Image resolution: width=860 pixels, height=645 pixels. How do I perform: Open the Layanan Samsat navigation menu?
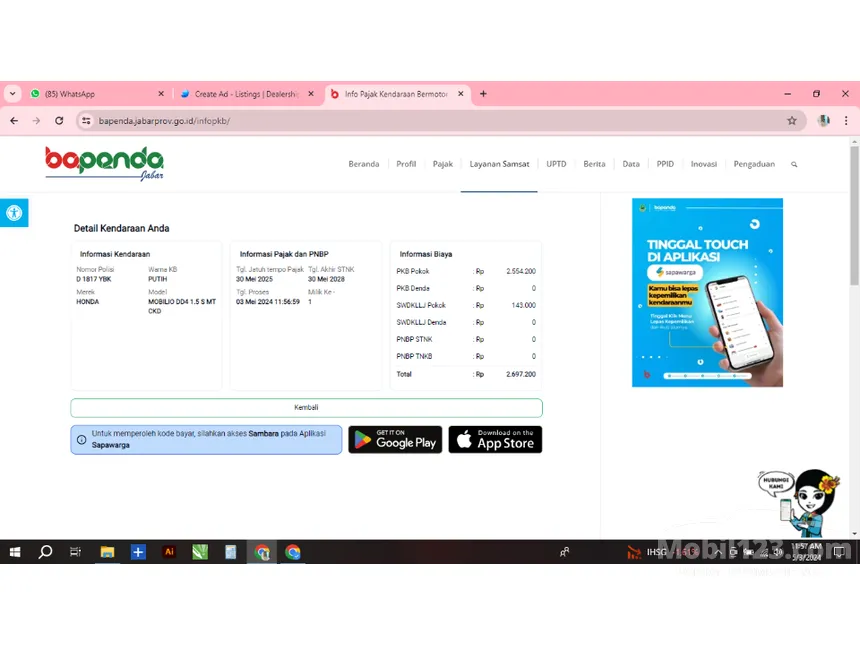click(x=499, y=164)
